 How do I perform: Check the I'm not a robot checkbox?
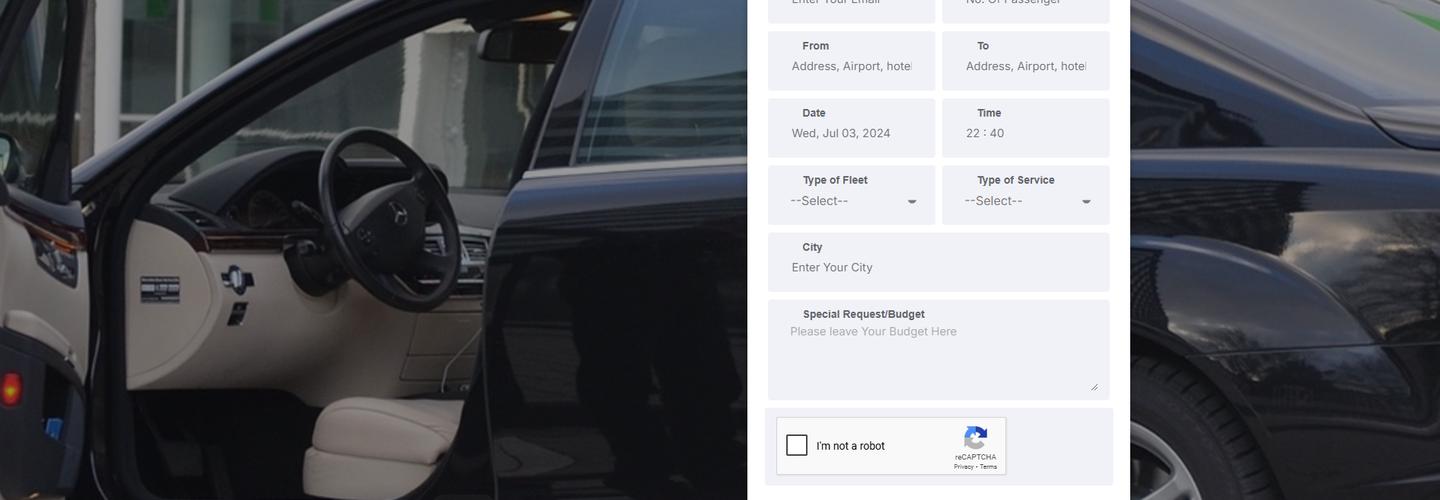797,446
